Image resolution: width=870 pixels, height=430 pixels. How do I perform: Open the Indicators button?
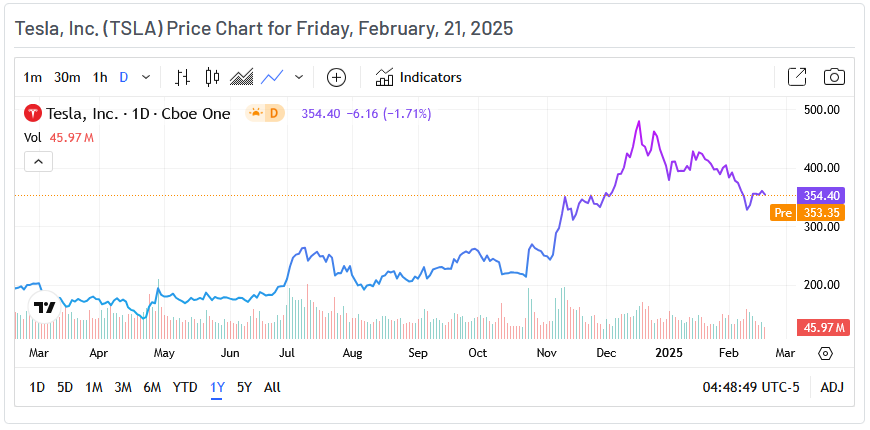point(418,77)
